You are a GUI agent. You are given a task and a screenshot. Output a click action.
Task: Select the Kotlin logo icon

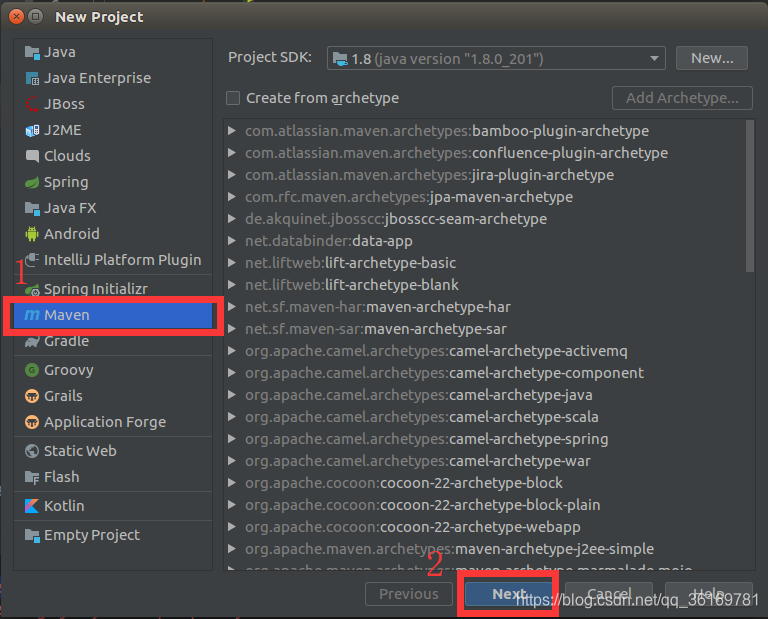point(32,506)
